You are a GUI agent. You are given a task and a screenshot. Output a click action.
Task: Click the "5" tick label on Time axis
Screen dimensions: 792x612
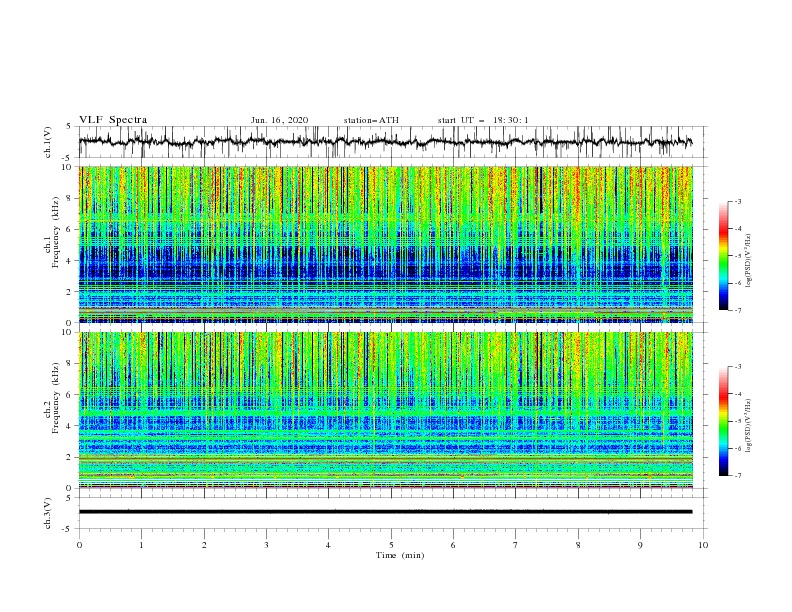pyautogui.click(x=391, y=545)
